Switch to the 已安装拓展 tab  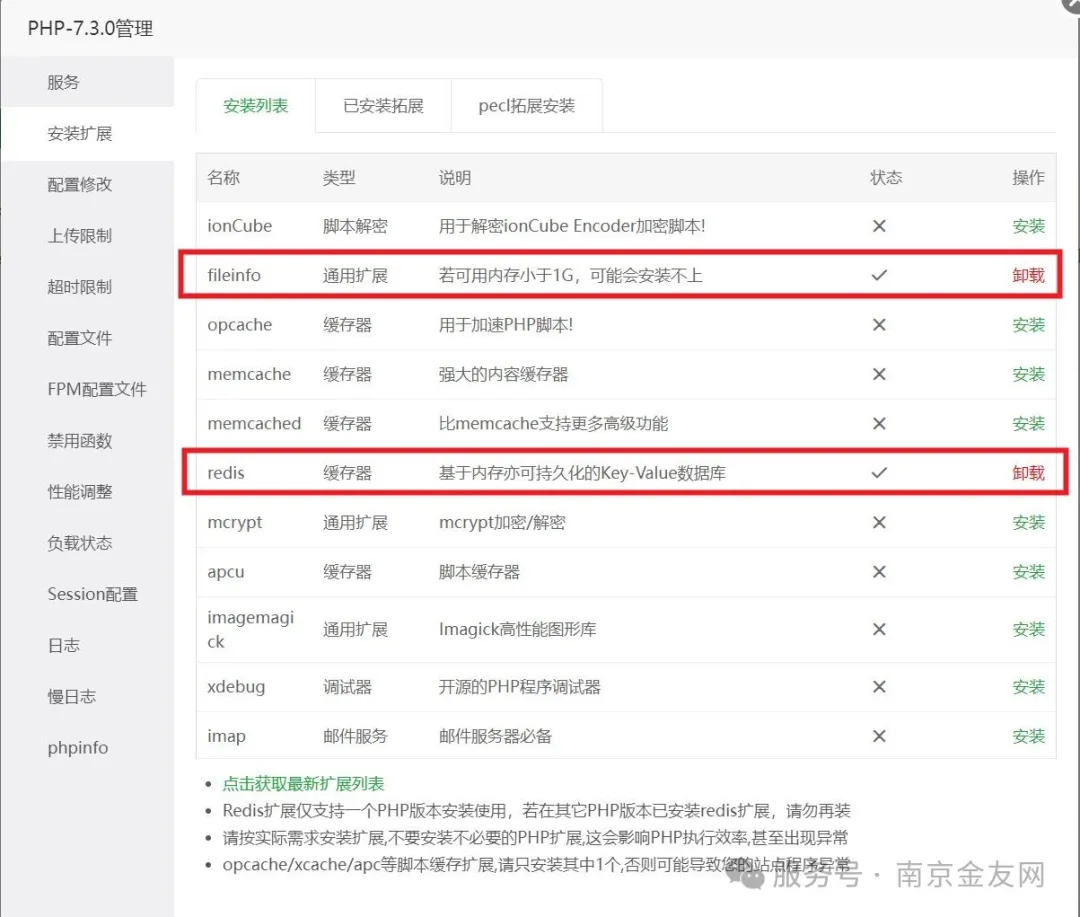[x=383, y=105]
